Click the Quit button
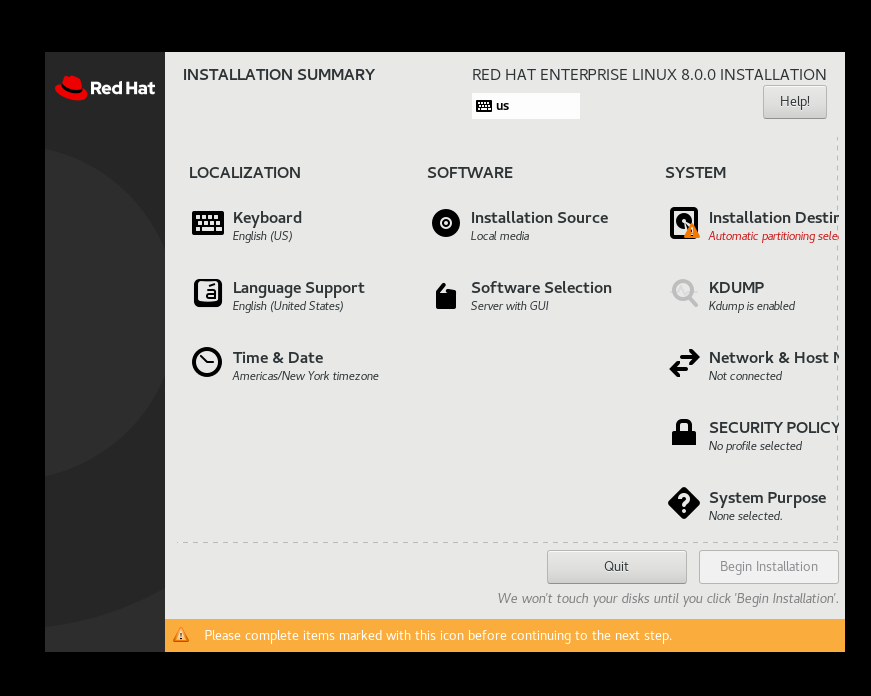Image resolution: width=871 pixels, height=696 pixels. click(617, 567)
